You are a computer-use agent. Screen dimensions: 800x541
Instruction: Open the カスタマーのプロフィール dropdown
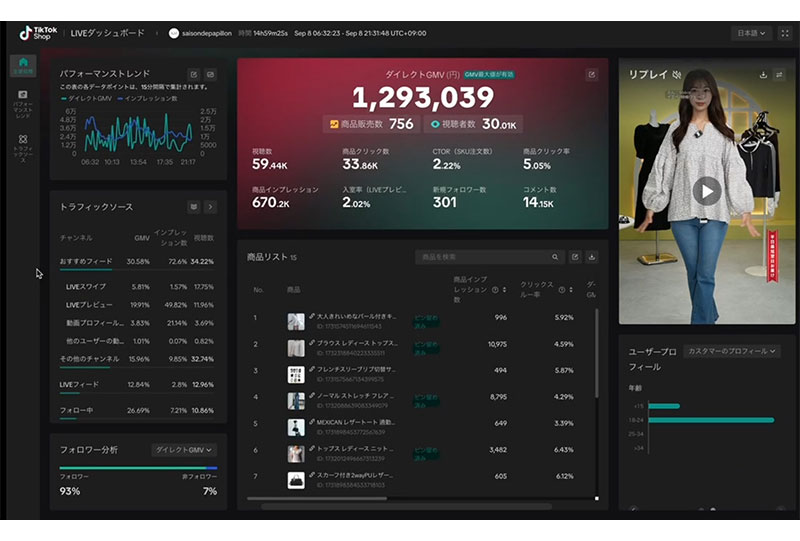click(733, 351)
